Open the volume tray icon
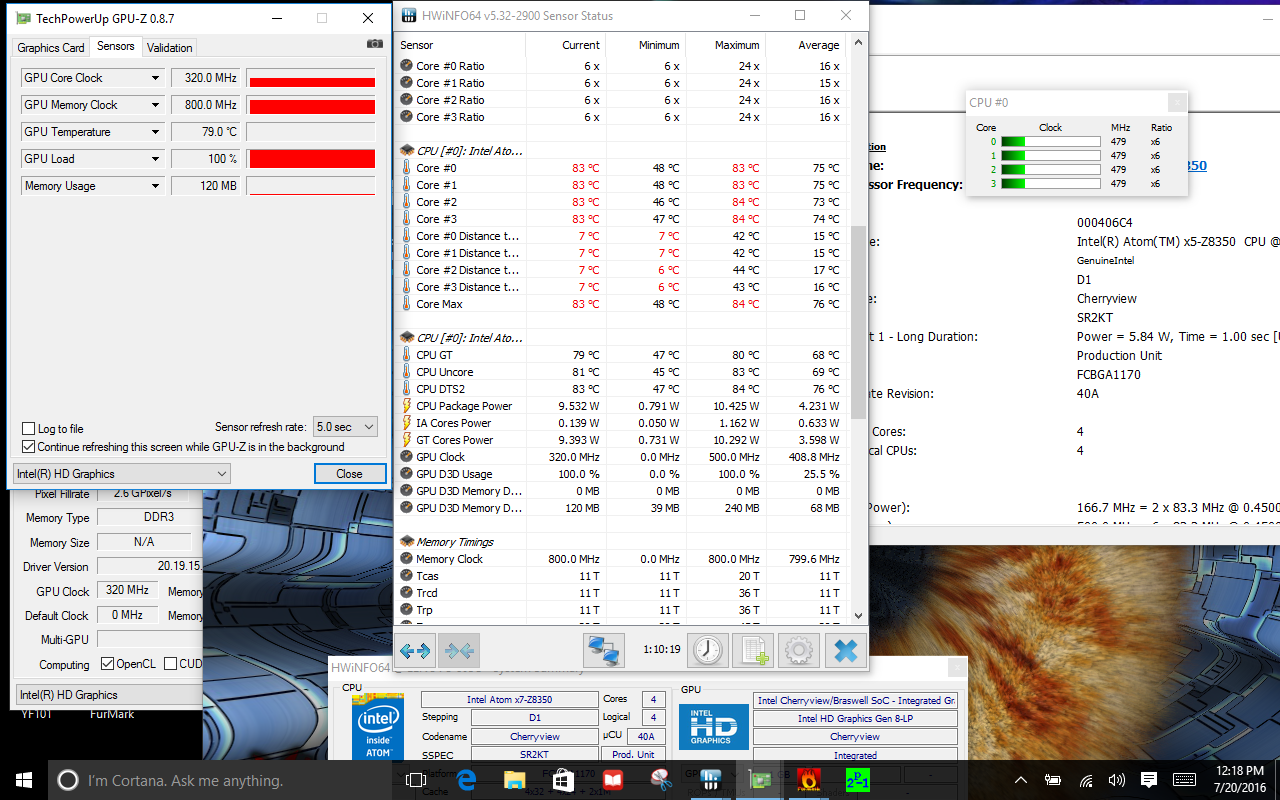 [x=1117, y=780]
